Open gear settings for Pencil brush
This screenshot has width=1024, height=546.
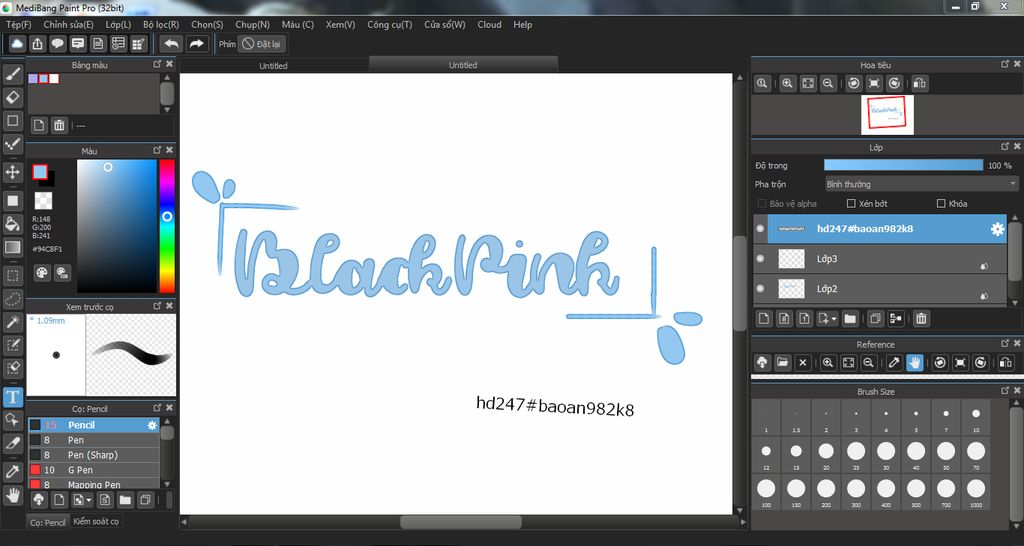pyautogui.click(x=152, y=425)
